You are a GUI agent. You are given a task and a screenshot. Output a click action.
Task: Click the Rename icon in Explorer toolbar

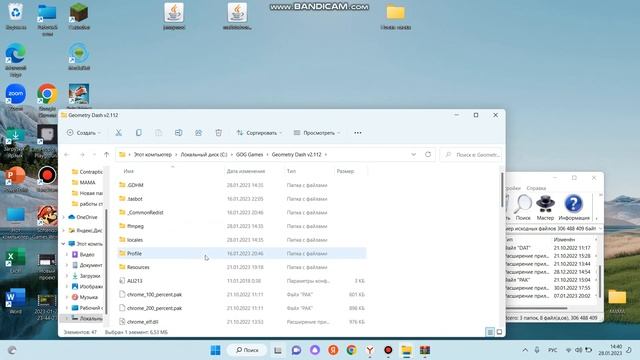pos(178,133)
